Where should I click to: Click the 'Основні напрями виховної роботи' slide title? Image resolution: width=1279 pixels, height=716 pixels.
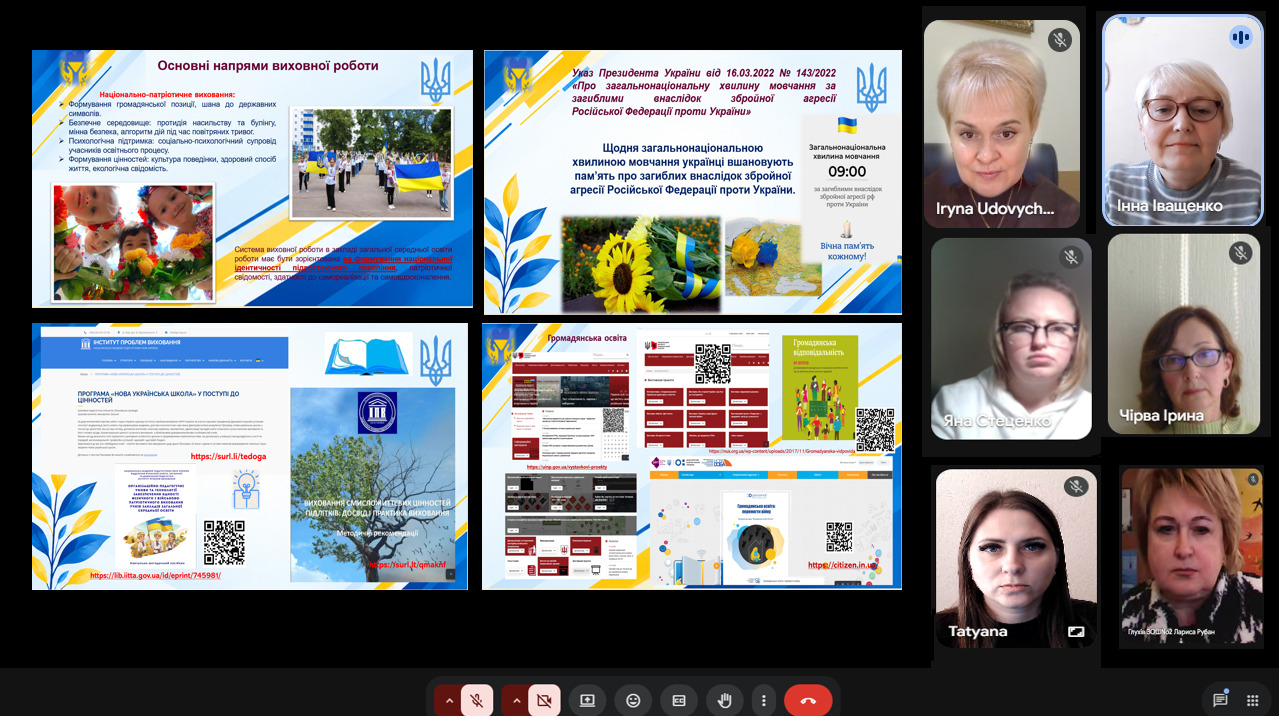(x=268, y=66)
